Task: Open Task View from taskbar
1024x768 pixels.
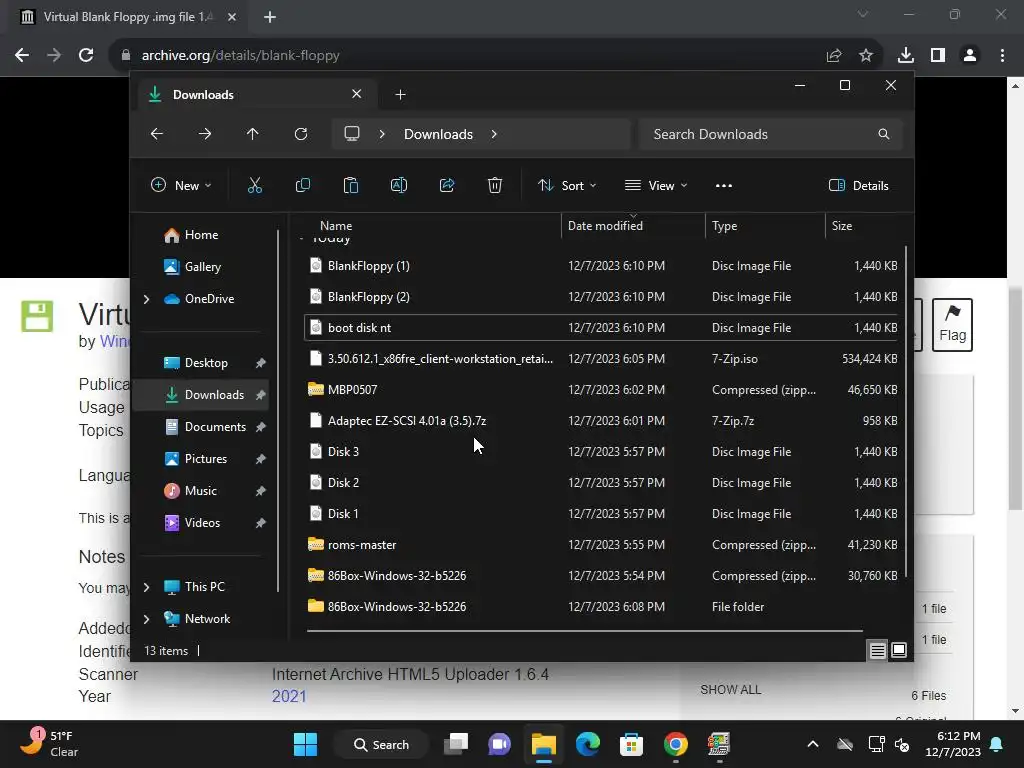Action: click(x=456, y=744)
